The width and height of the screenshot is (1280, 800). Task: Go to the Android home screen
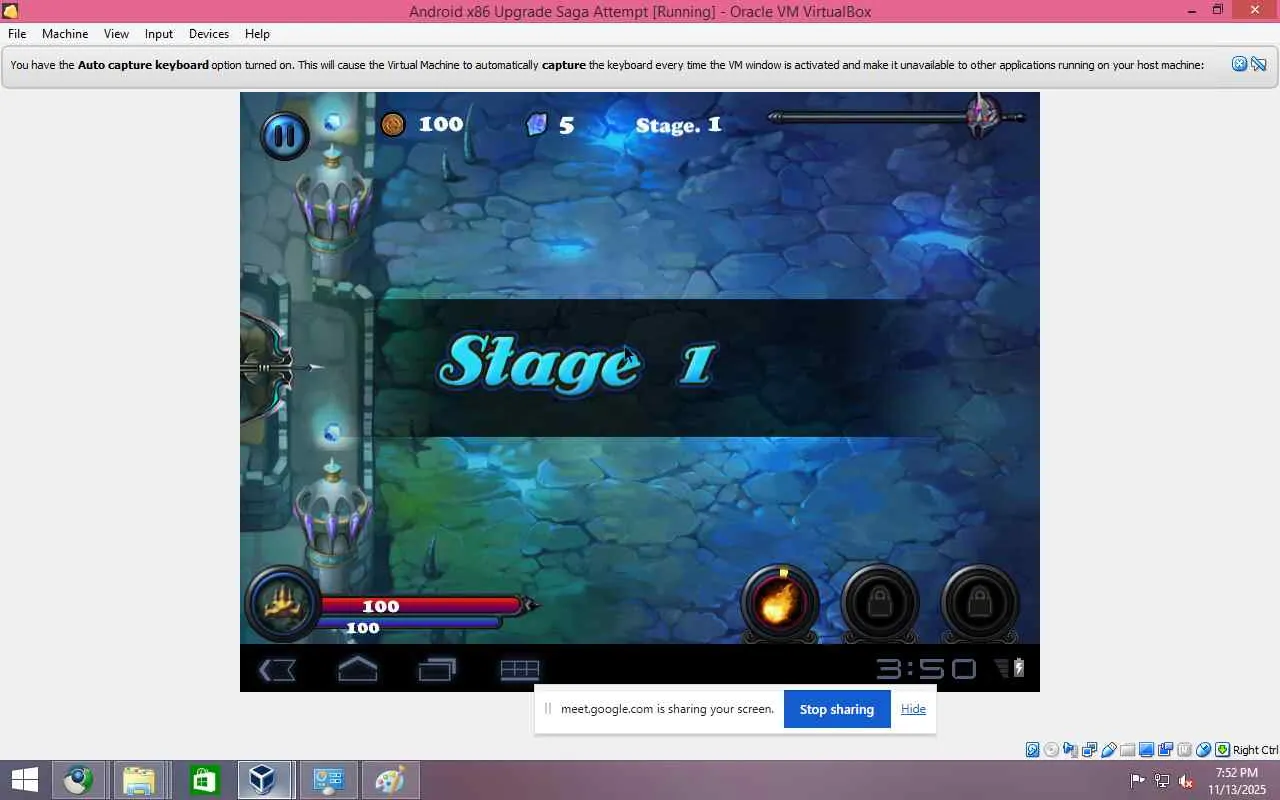tap(357, 669)
